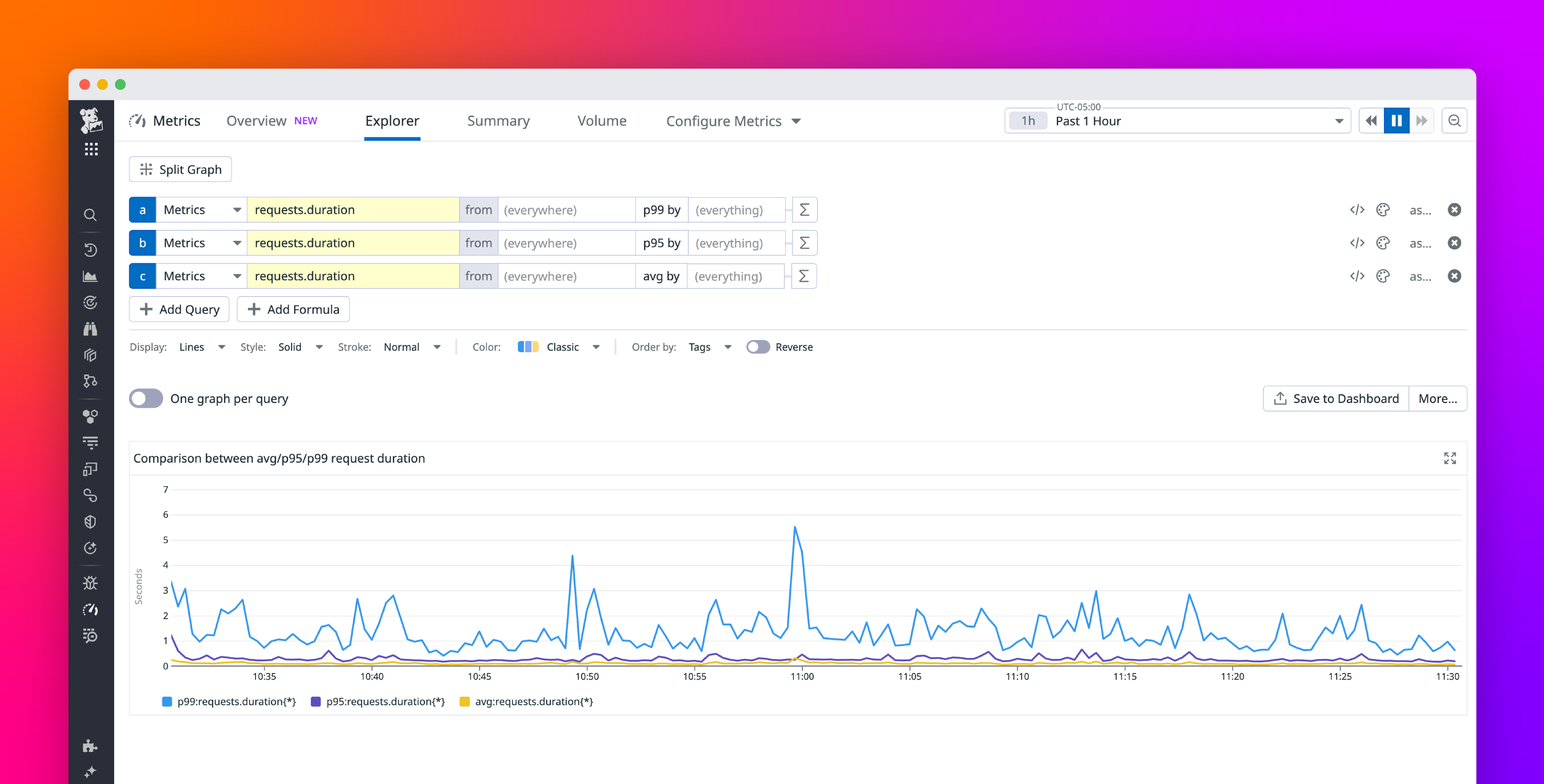Enable the One graph per query toggle
This screenshot has width=1544, height=784.
[145, 398]
